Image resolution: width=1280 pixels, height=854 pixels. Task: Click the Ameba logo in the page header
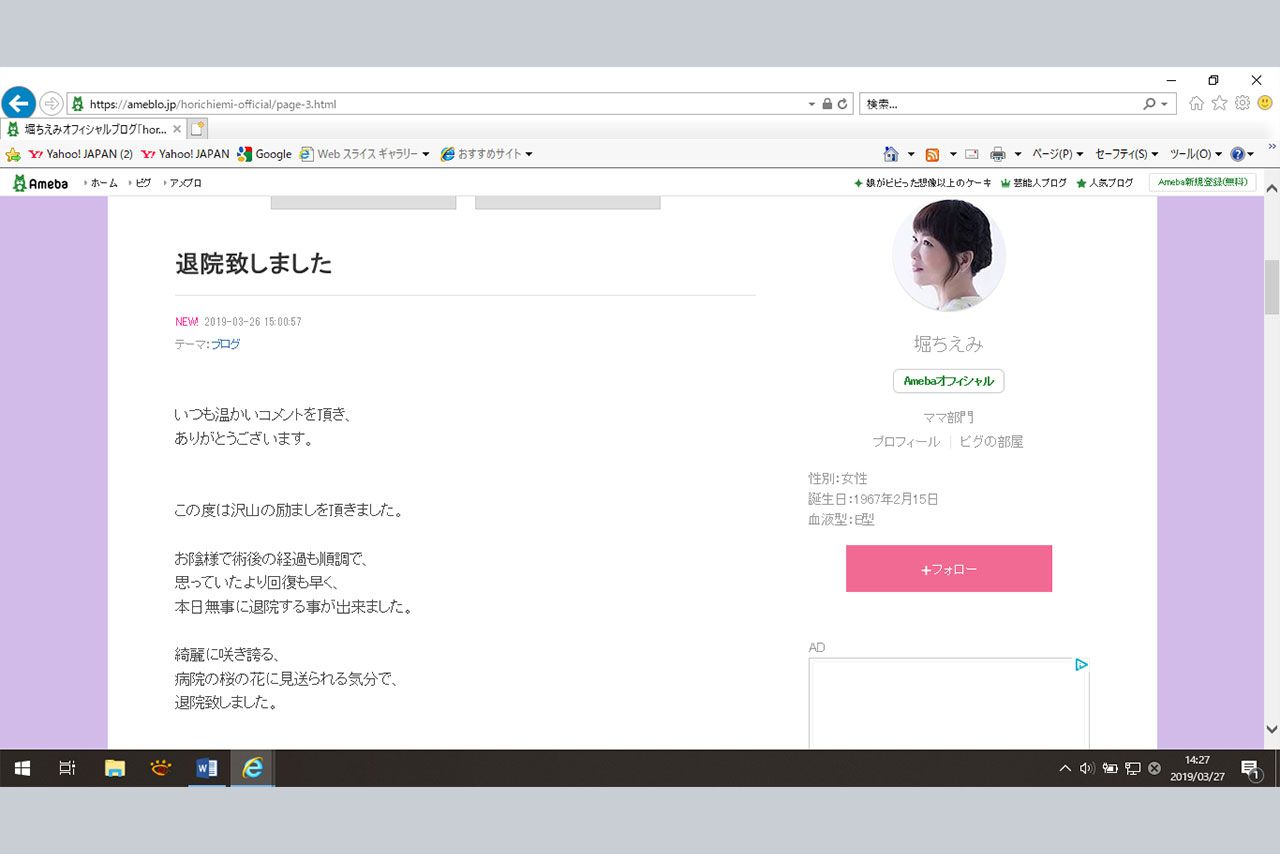[40, 182]
